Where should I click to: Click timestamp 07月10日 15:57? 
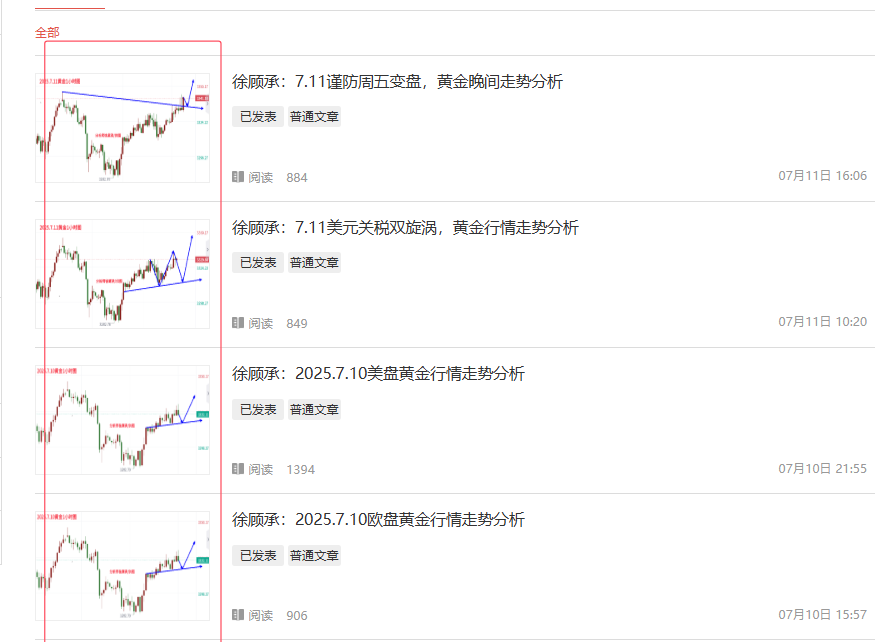pos(823,614)
